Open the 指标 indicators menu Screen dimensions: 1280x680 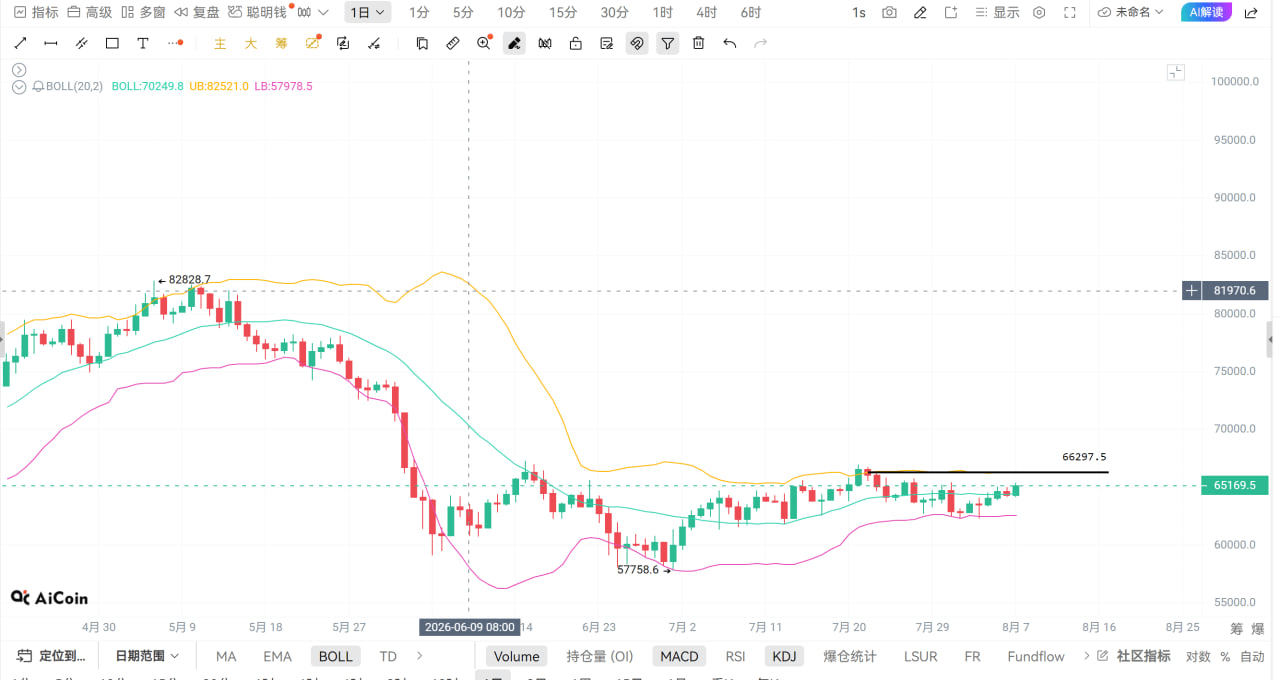click(x=36, y=12)
